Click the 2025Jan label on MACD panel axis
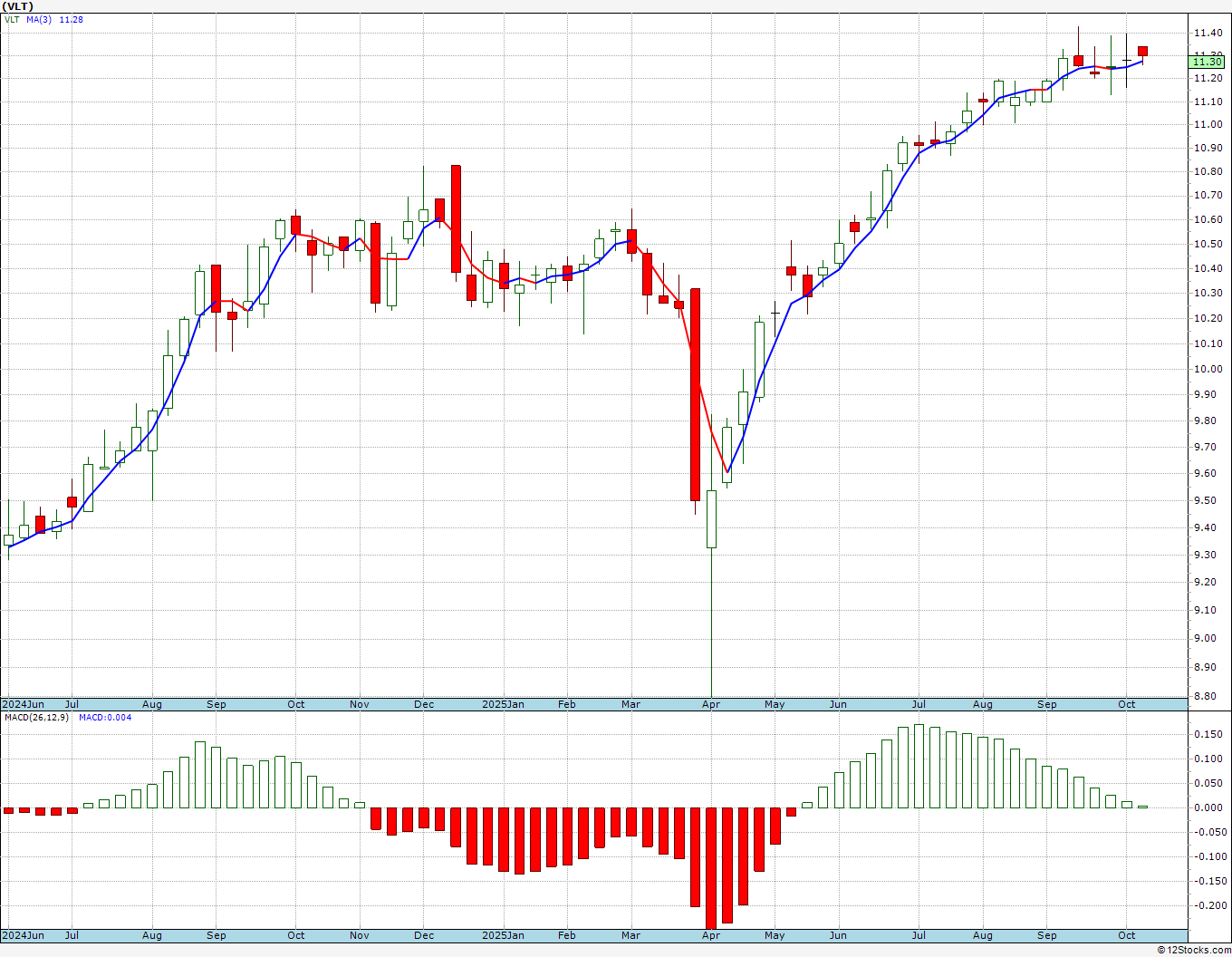 (x=503, y=935)
